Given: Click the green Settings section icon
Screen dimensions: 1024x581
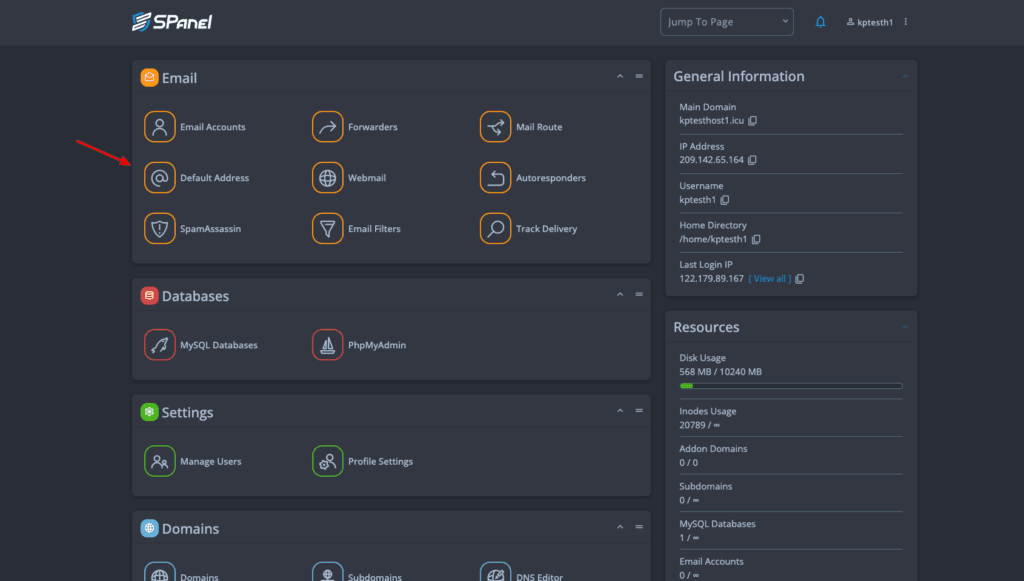Looking at the screenshot, I should tap(149, 412).
